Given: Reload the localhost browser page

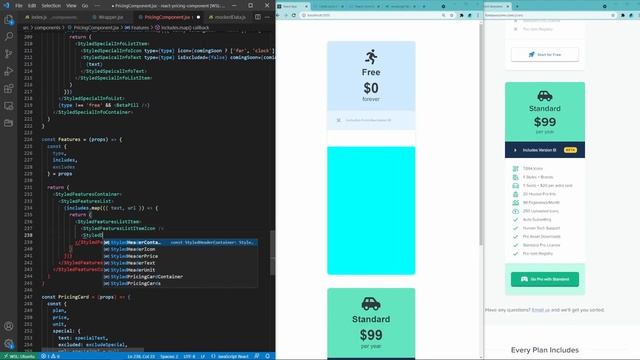Looking at the screenshot, I should click(293, 15).
